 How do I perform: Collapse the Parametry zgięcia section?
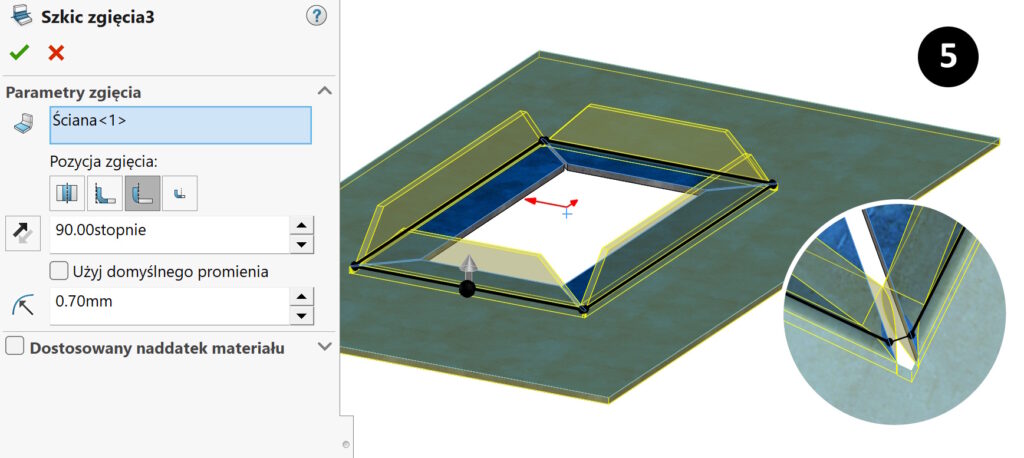pos(324,91)
